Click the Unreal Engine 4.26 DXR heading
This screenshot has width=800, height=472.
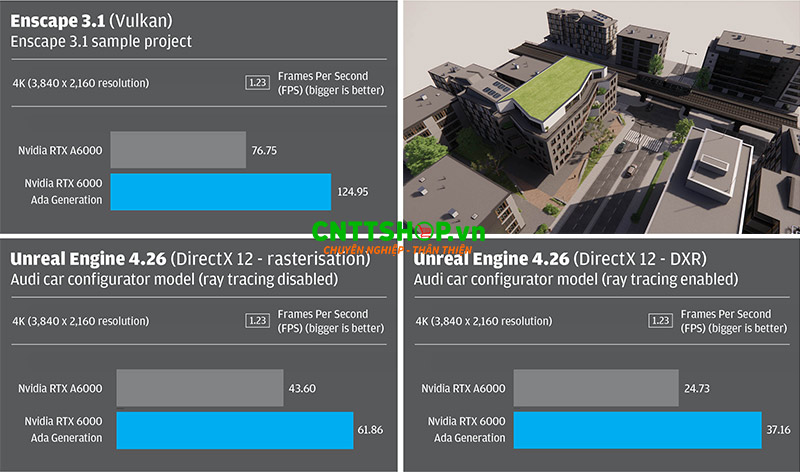(560, 259)
